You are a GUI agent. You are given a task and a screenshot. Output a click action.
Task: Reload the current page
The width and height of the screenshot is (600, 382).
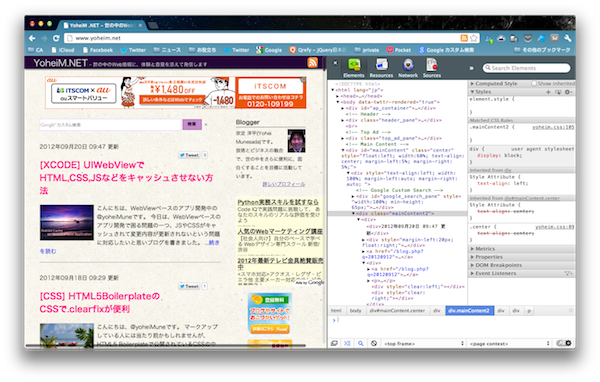point(56,38)
